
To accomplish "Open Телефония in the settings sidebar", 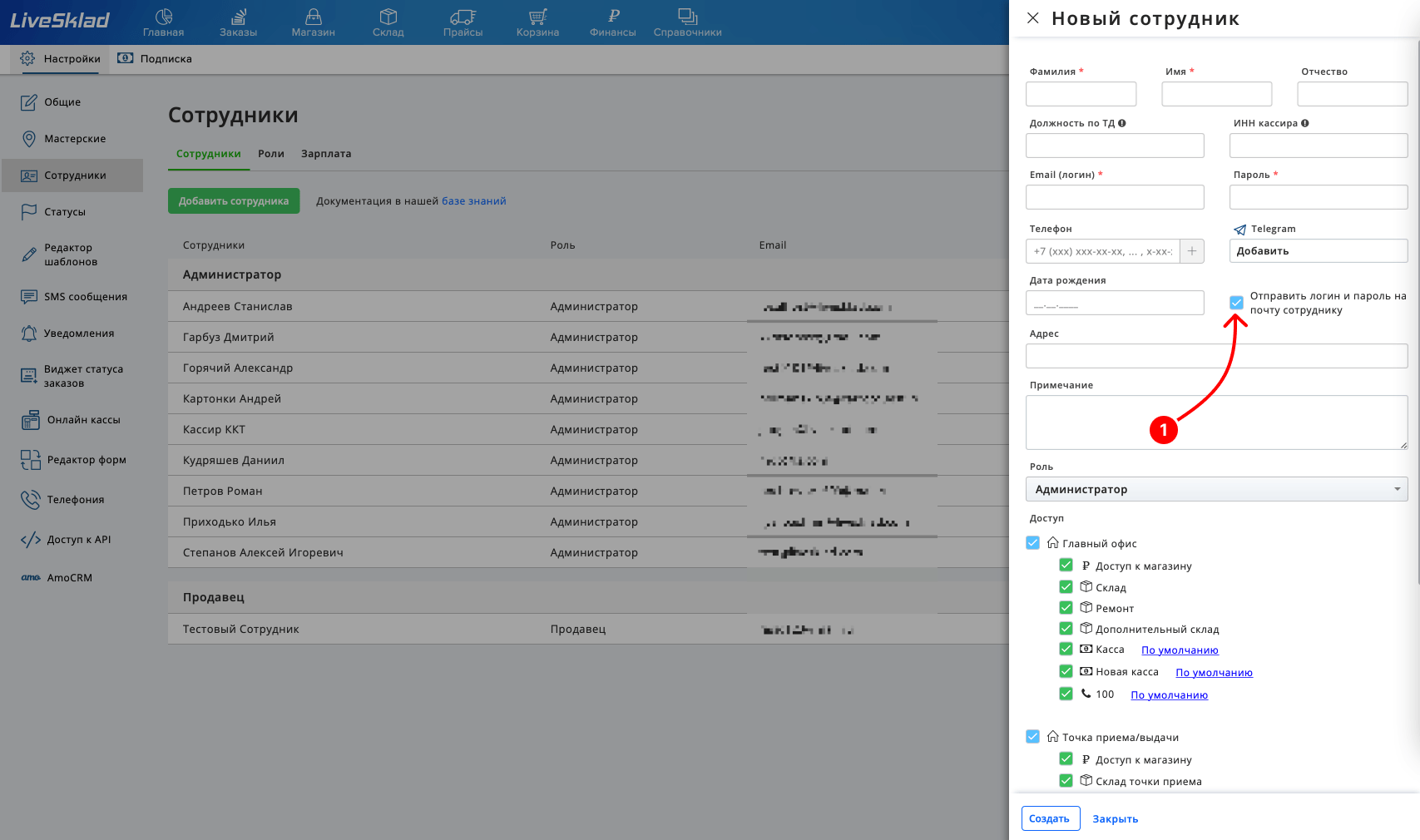I will [x=75, y=500].
